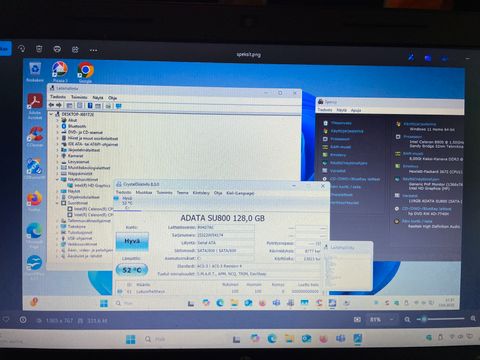Click the Google Chrome desktop shortcut

tap(86, 71)
